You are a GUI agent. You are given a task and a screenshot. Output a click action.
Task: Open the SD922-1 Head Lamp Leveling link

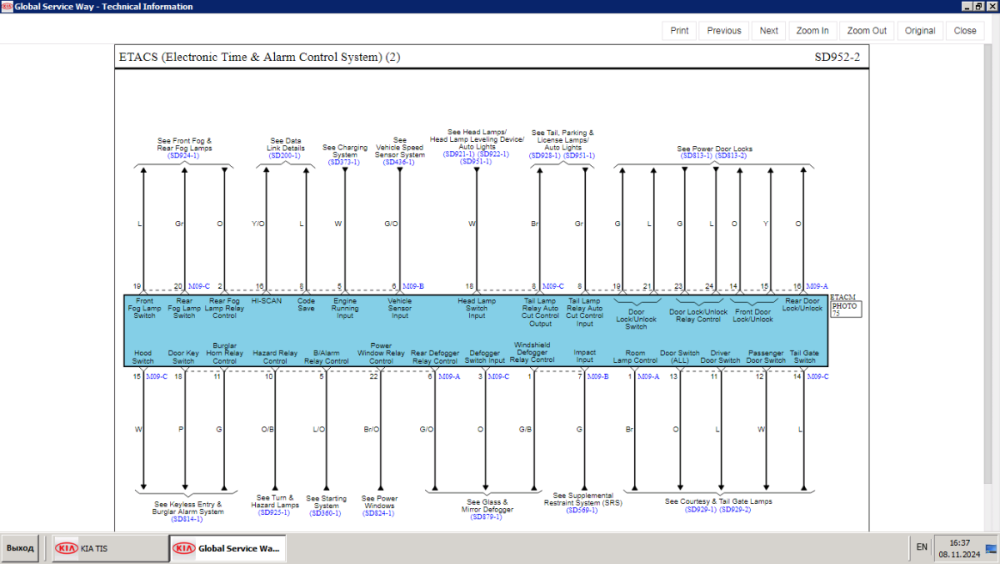[x=494, y=154]
